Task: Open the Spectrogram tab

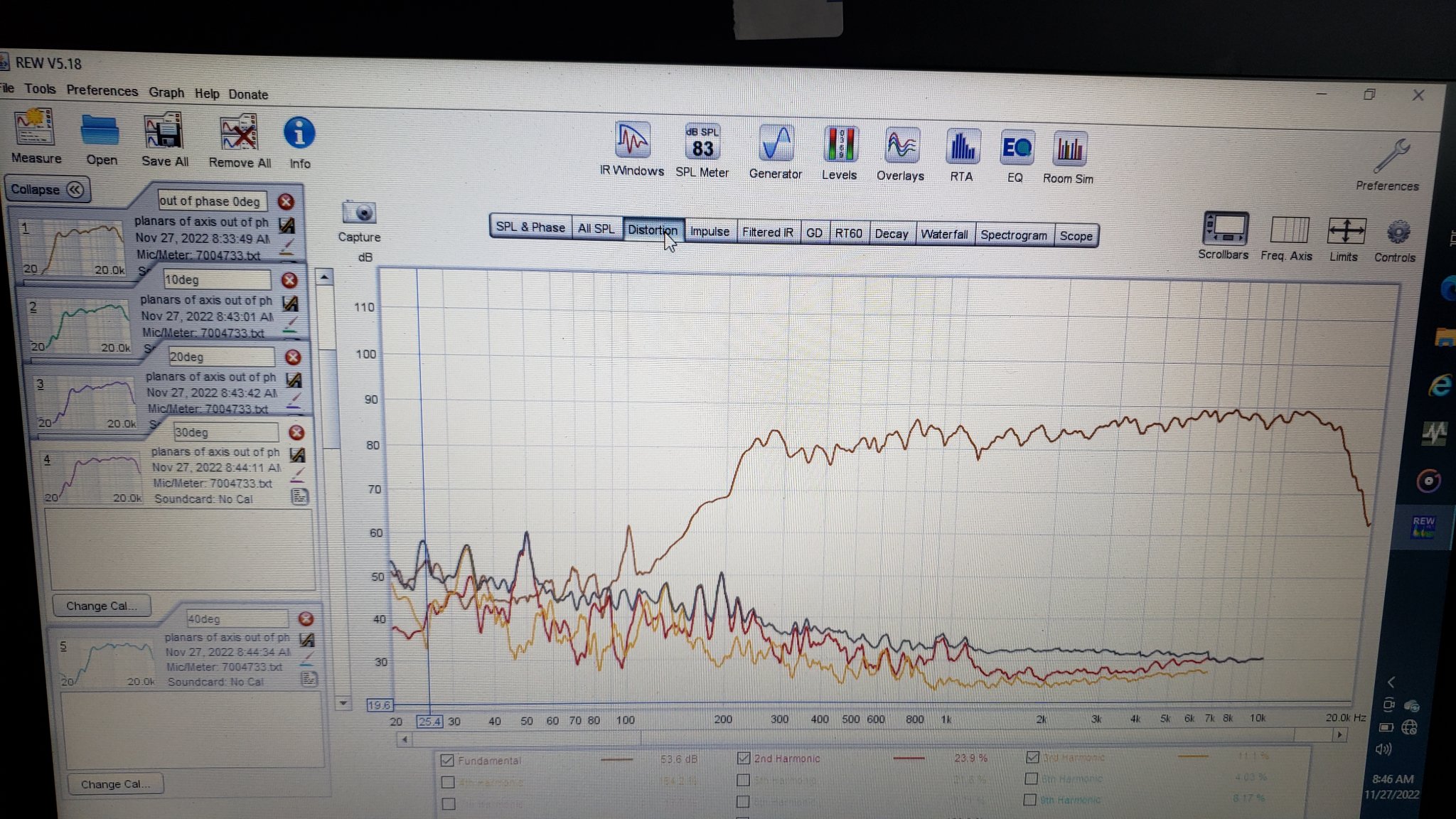Action: (1014, 235)
